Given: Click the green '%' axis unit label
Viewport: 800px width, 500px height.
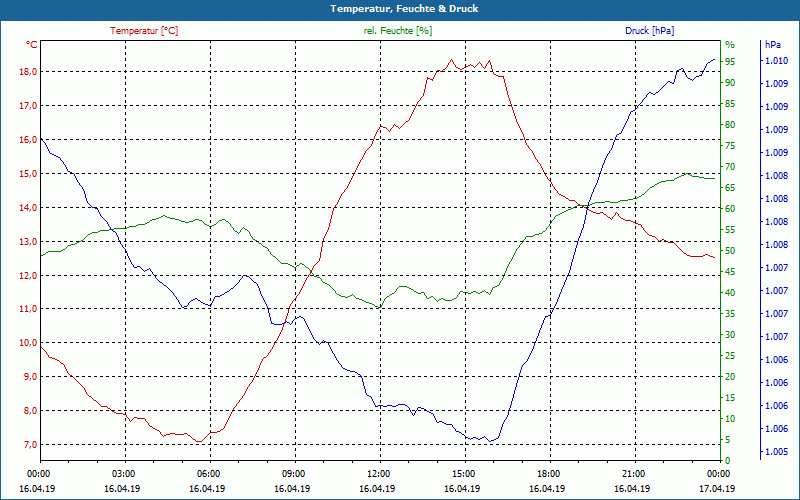Looking at the screenshot, I should click(730, 45).
